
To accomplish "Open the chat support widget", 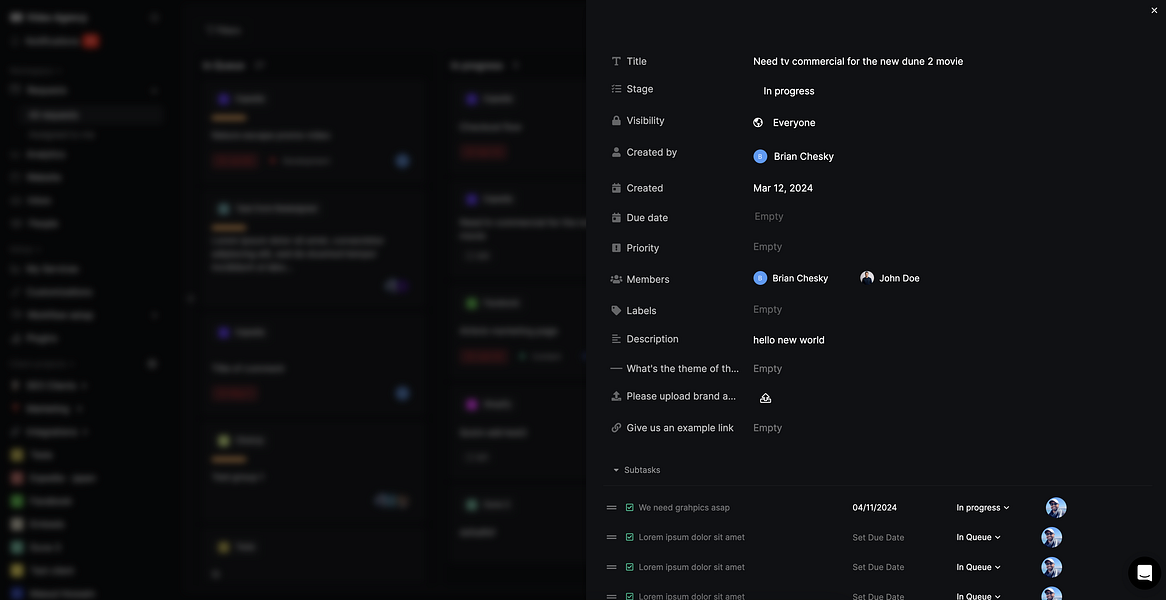I will pyautogui.click(x=1144, y=573).
